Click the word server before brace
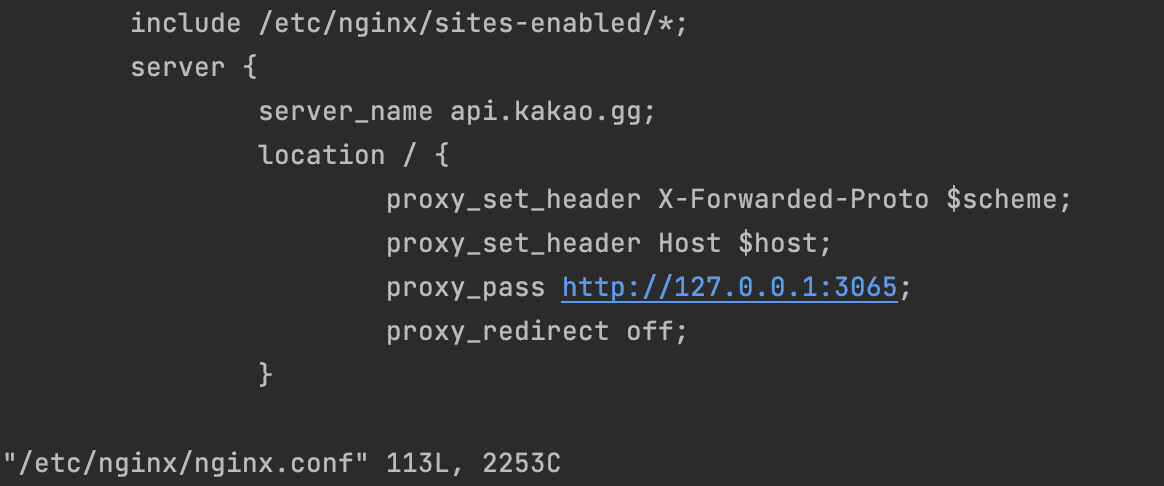Screen dimensions: 1164x486 coord(177,68)
